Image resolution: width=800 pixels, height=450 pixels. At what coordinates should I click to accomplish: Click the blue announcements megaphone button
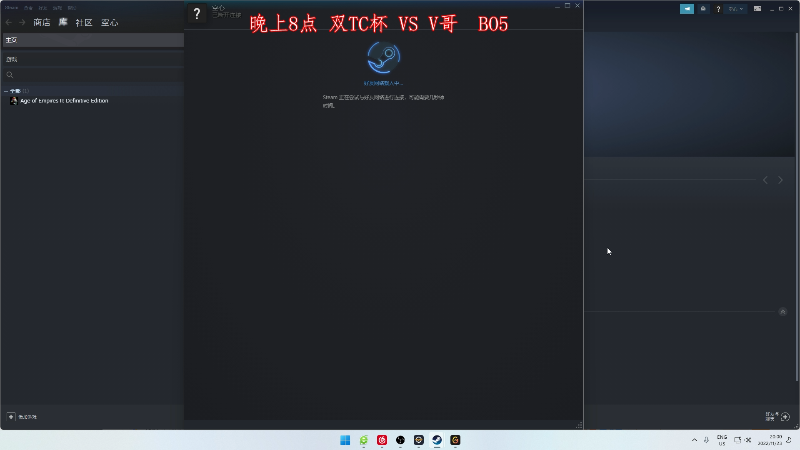687,9
